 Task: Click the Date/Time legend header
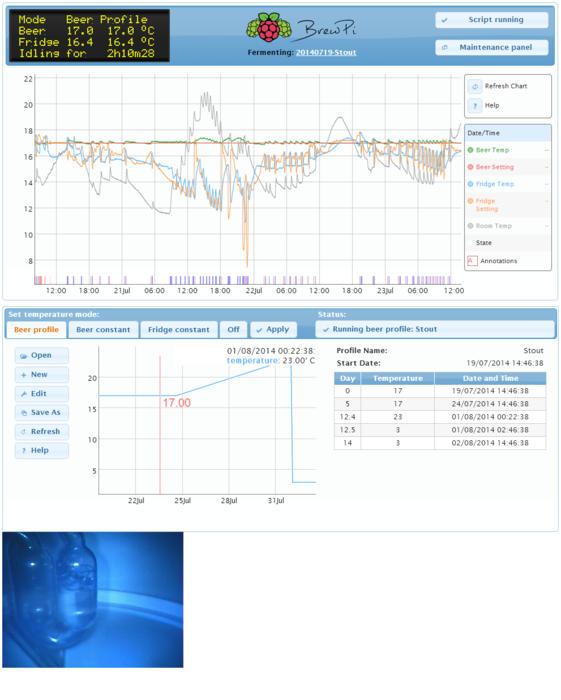(x=507, y=133)
